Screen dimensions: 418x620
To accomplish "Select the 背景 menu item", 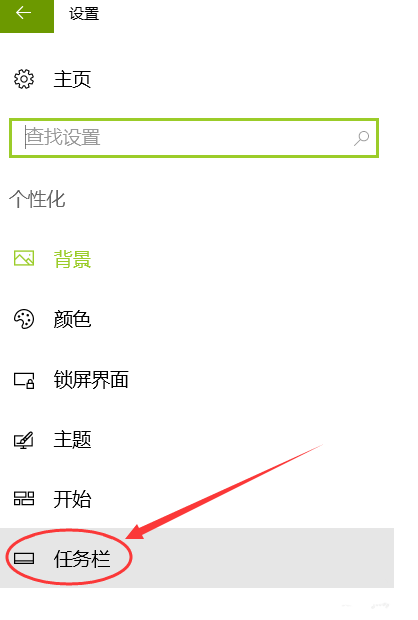I will (x=72, y=259).
